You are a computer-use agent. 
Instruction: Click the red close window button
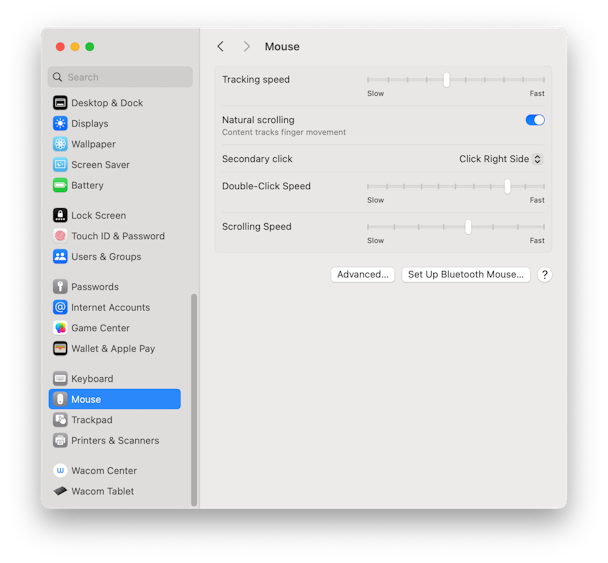tap(60, 47)
